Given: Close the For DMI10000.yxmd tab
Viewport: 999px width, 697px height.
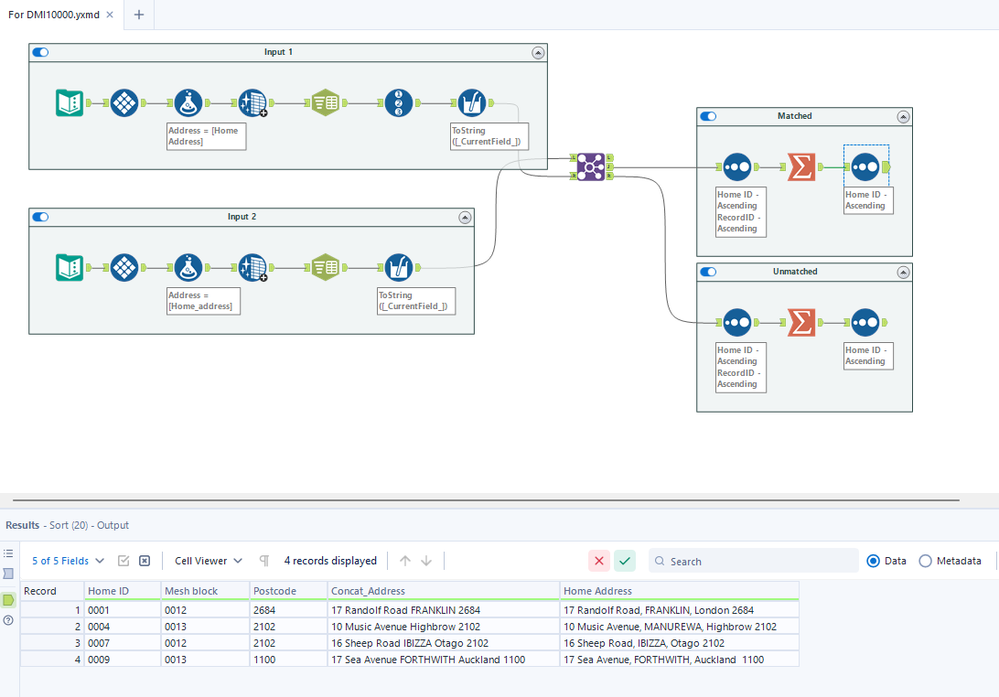Looking at the screenshot, I should (x=110, y=15).
